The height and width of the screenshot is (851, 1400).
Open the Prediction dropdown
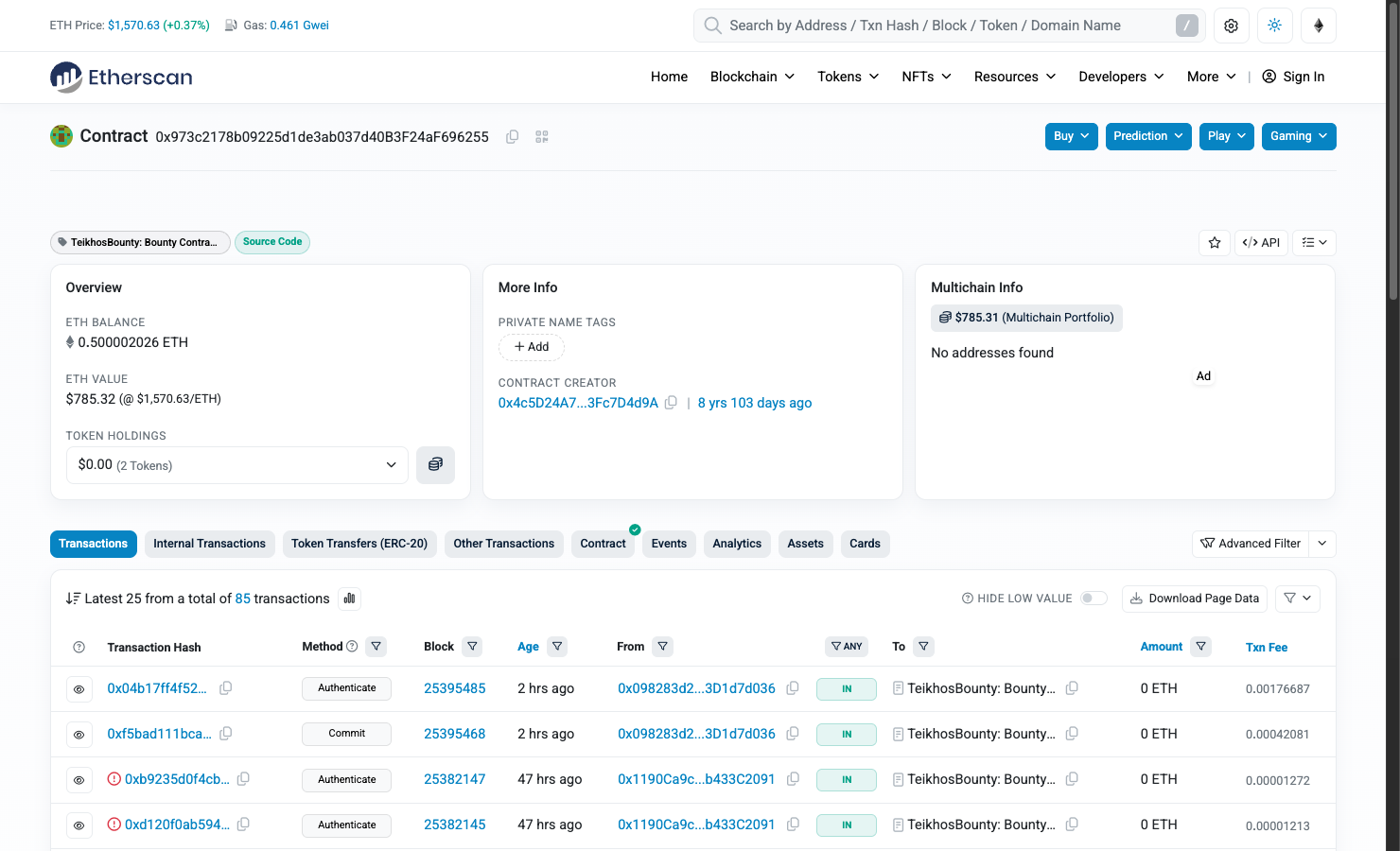[1148, 136]
